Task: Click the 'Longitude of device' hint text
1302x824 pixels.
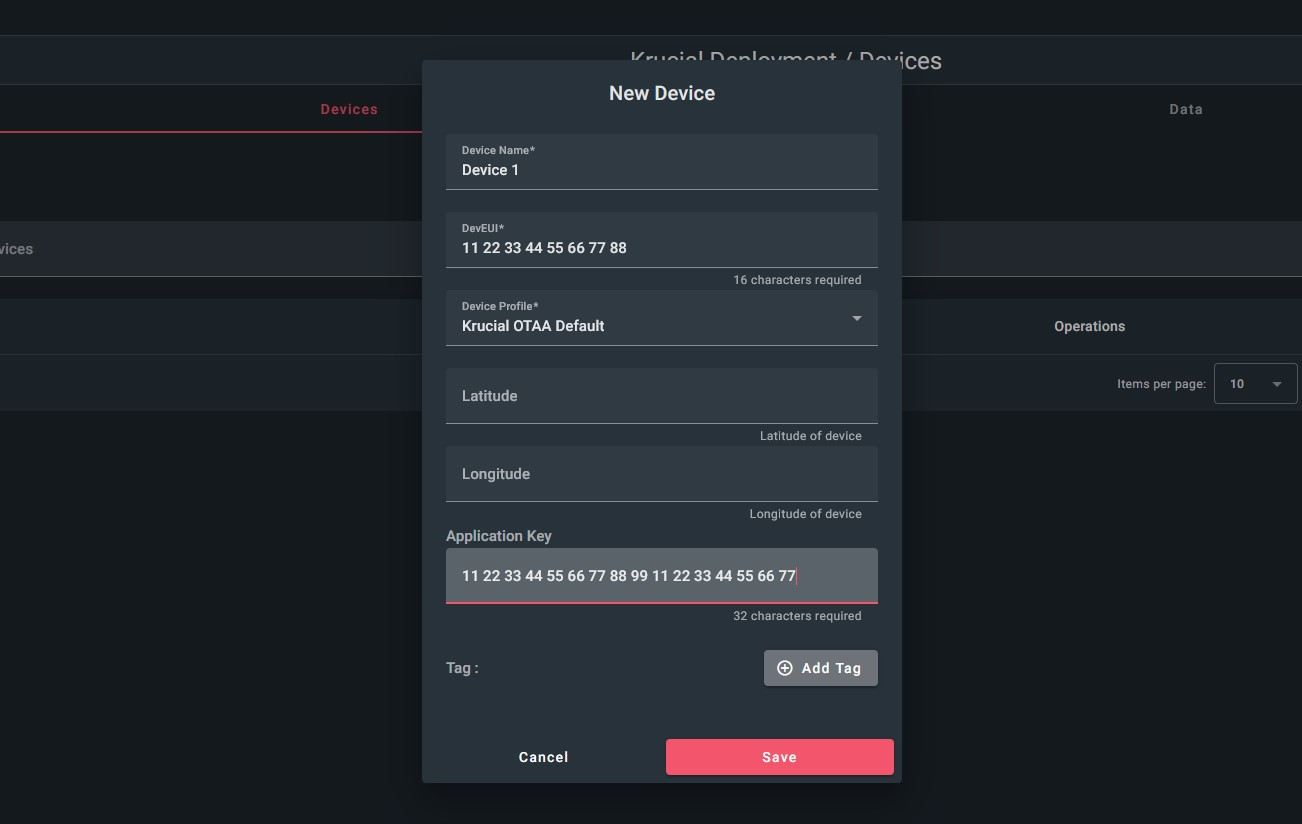Action: click(806, 514)
